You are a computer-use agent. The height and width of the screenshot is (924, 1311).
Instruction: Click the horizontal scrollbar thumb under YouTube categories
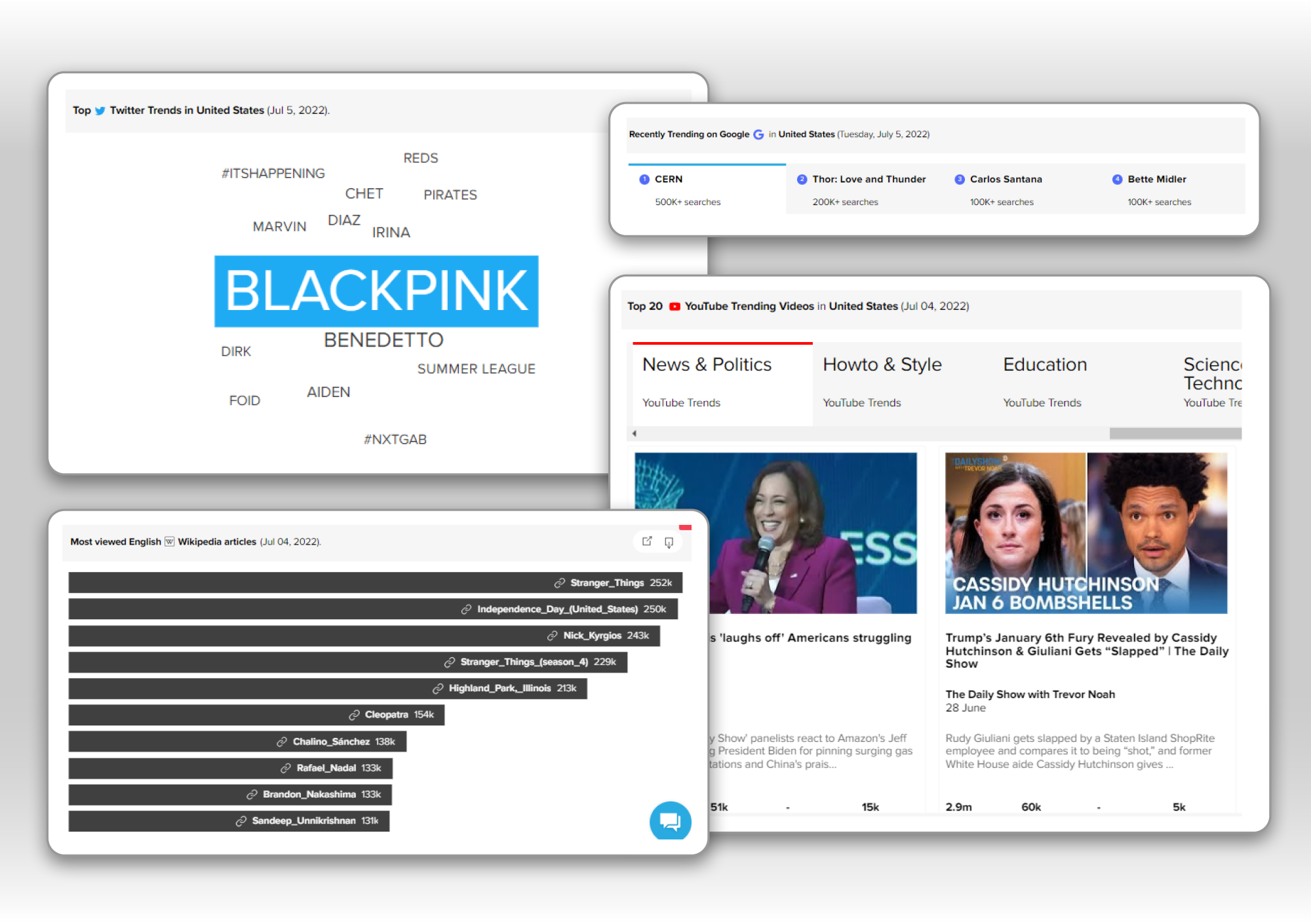click(x=1175, y=433)
